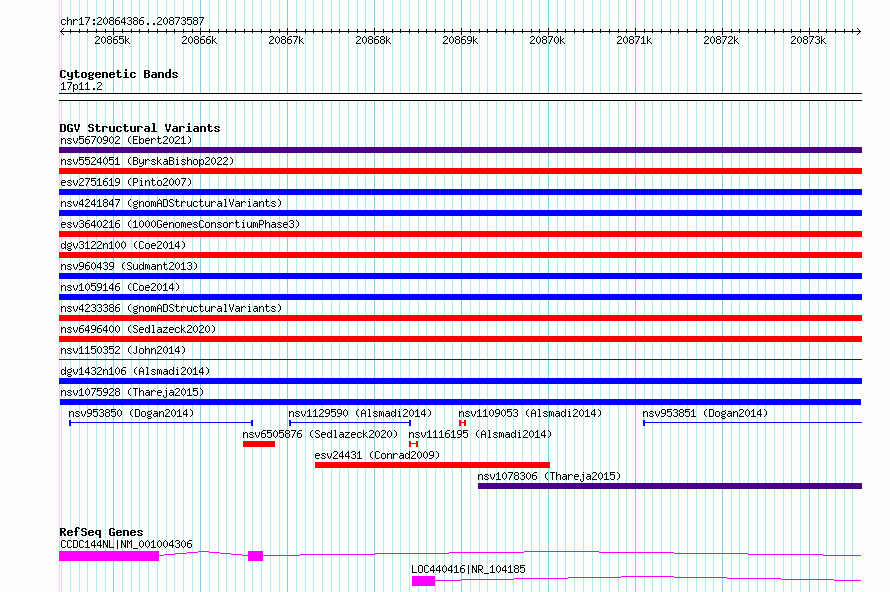890x592 pixels.
Task: Select the esv2751619 (Pinto2007) blue bar
Action: tap(460, 192)
